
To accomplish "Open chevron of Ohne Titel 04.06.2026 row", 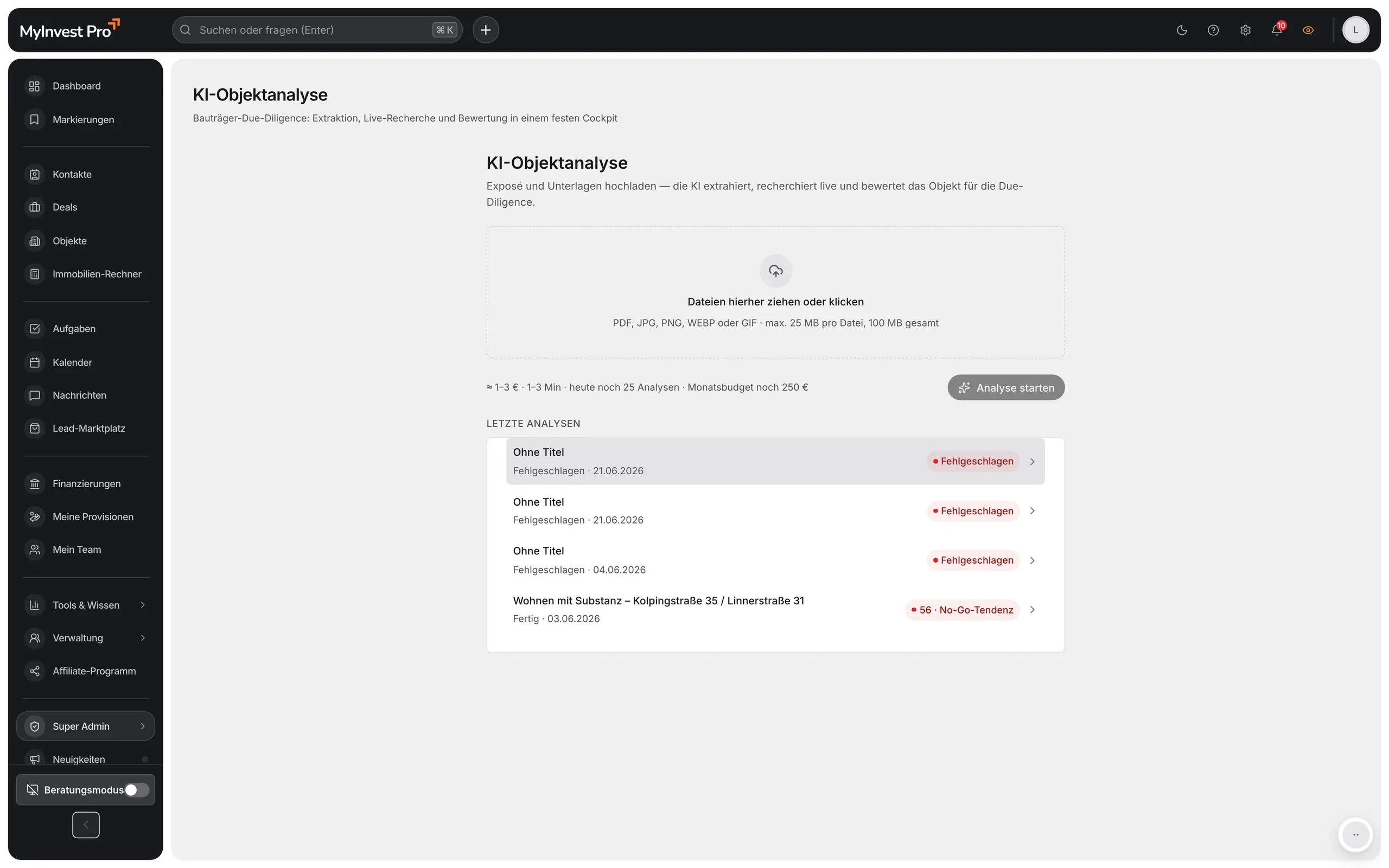I will [x=1032, y=560].
